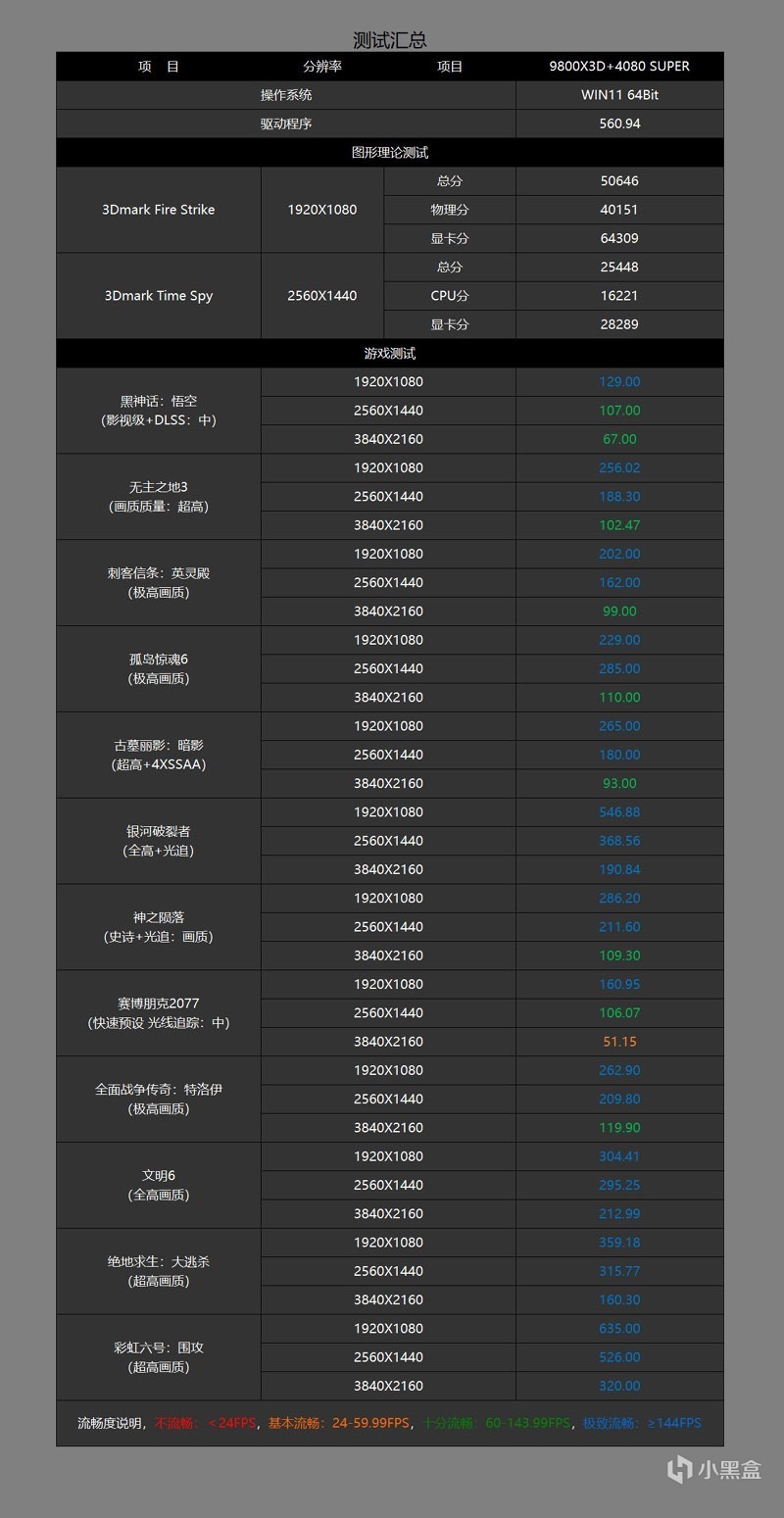Click the red 不流畅 legend text

click(176, 1423)
